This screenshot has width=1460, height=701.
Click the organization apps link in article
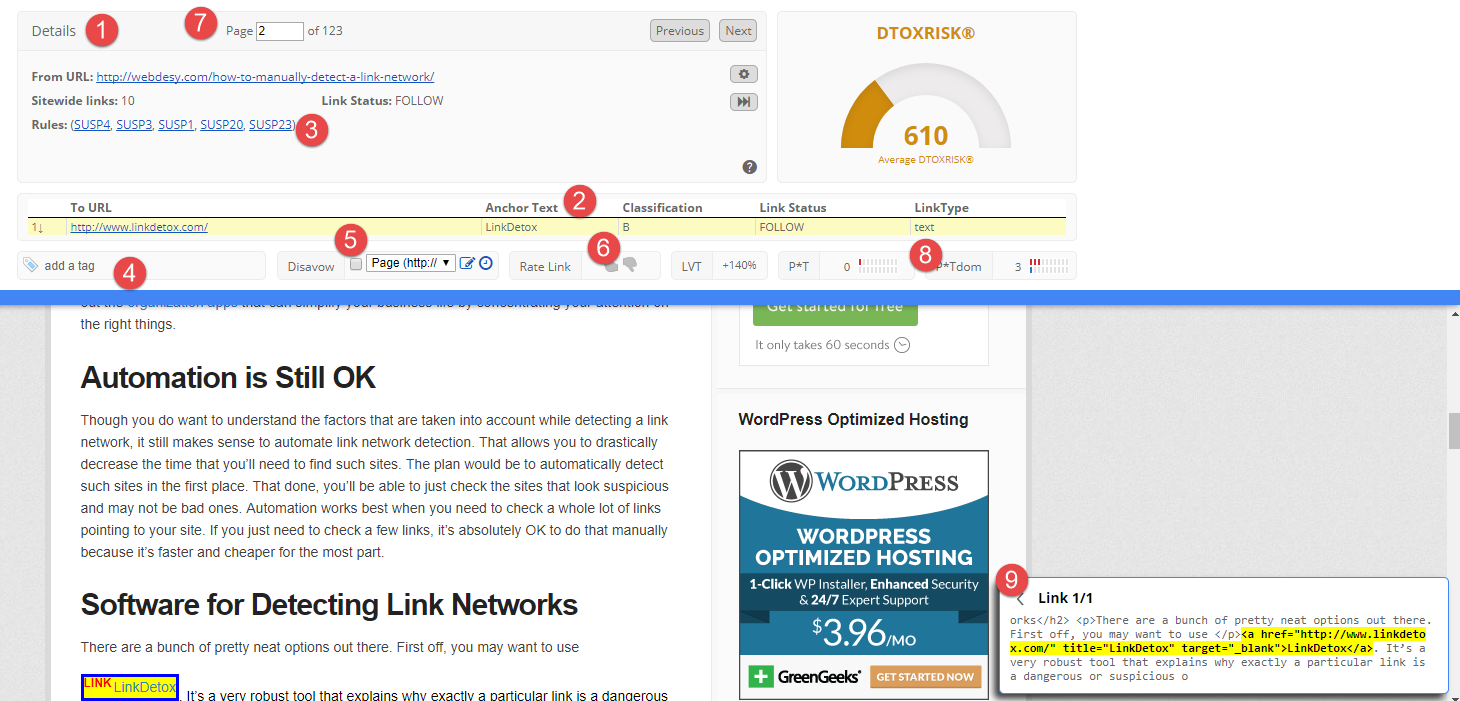point(183,303)
